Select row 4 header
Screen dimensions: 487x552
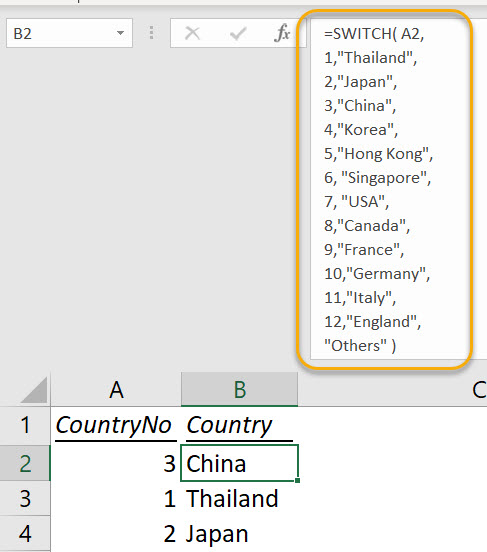(25, 534)
